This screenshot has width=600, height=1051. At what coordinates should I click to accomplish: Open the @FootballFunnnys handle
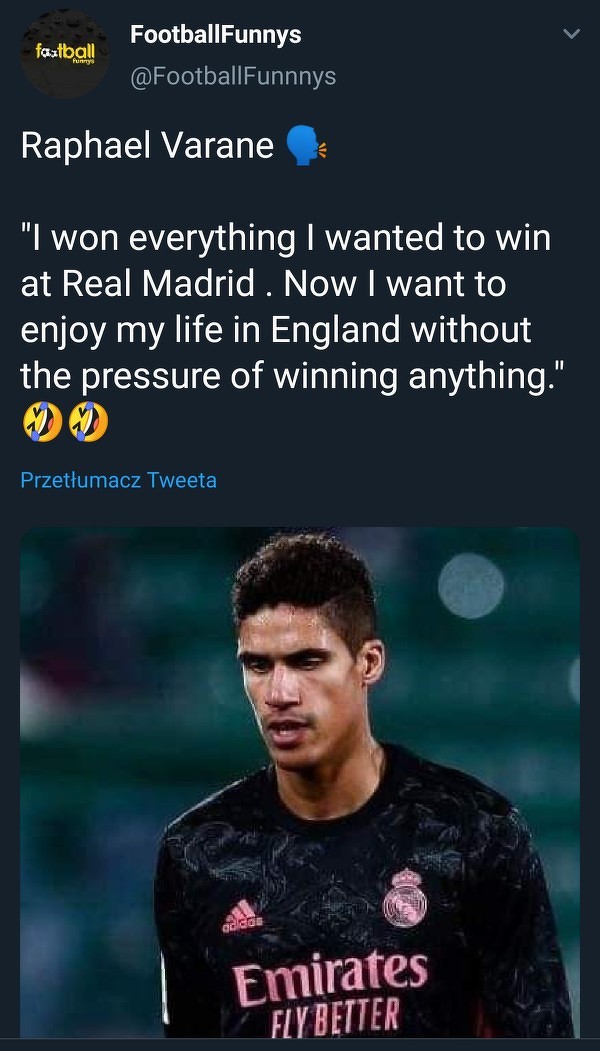[x=233, y=76]
